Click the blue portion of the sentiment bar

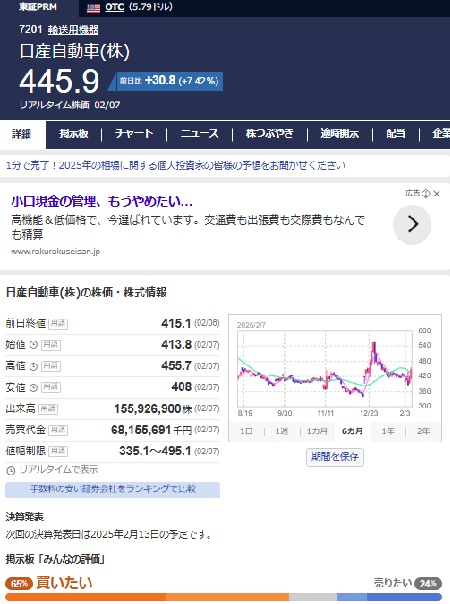389,596
